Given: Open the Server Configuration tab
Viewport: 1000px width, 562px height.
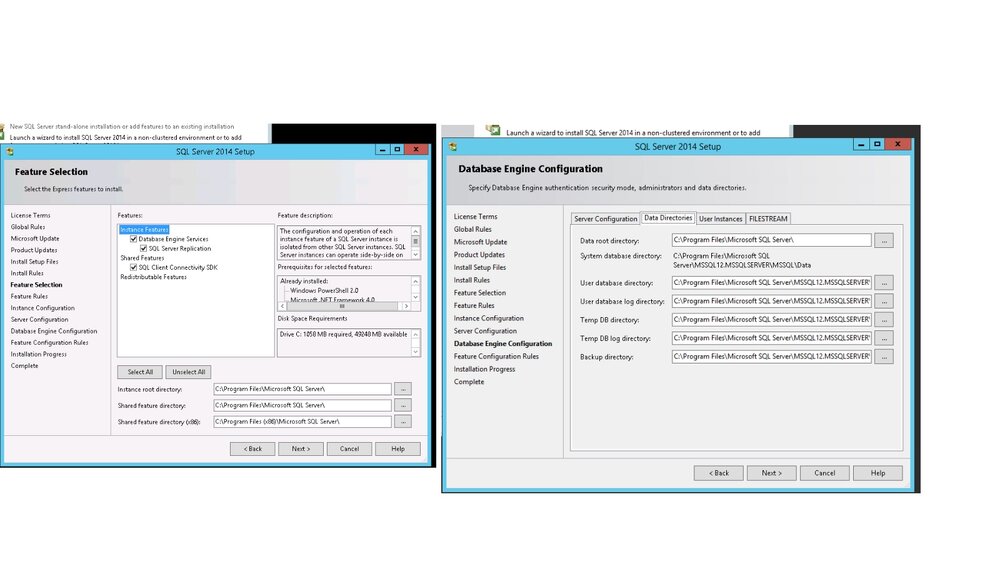Looking at the screenshot, I should click(x=605, y=219).
